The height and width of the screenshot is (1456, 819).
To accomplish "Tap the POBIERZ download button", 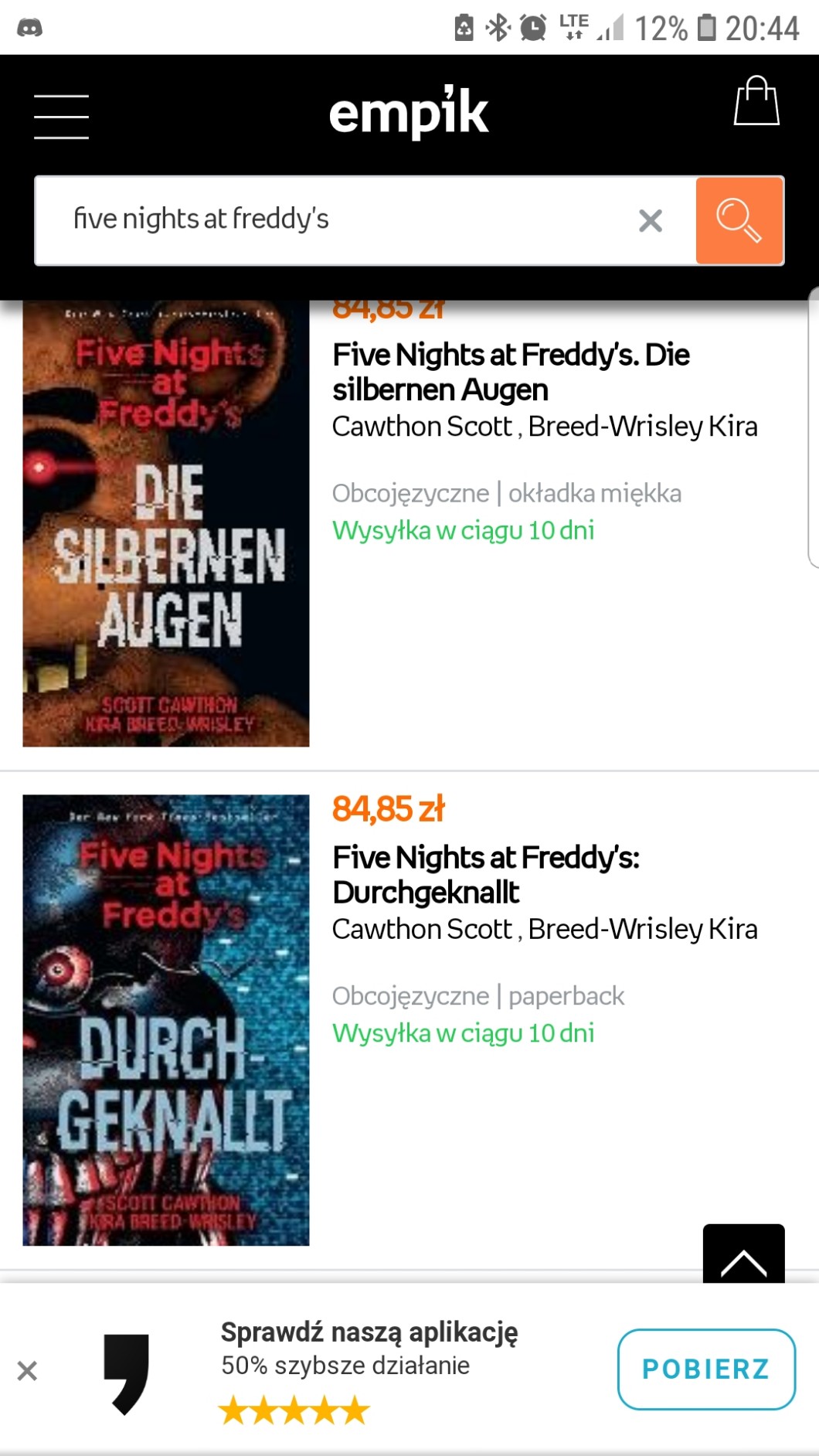I will (x=706, y=1369).
